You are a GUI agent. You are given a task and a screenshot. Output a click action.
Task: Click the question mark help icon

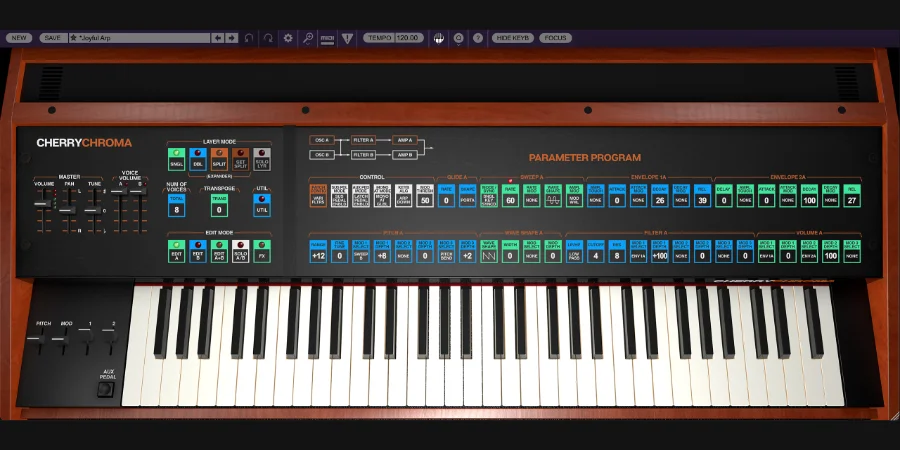tap(478, 38)
